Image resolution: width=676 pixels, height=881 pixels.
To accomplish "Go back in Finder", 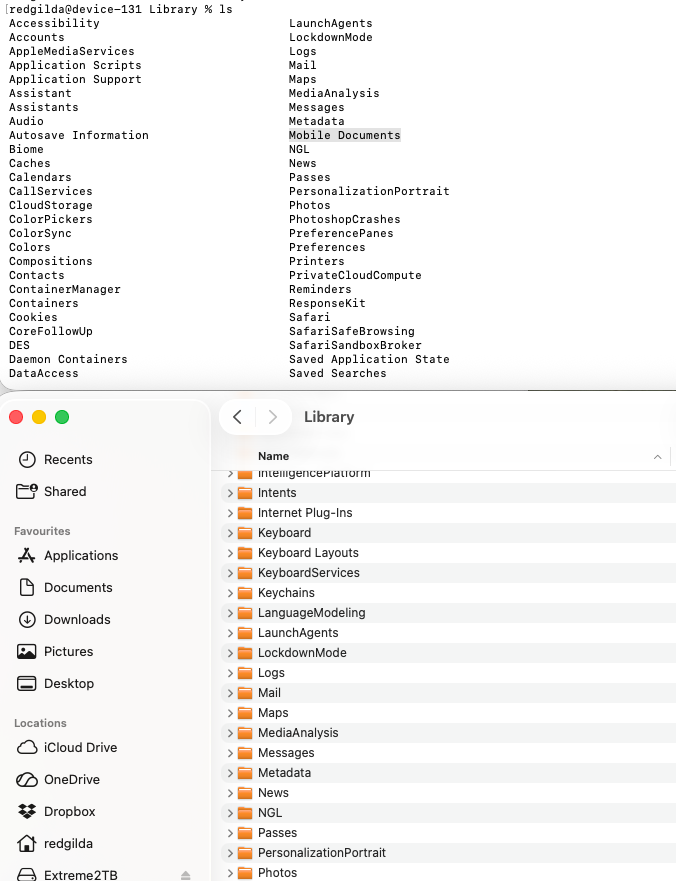I will (237, 417).
